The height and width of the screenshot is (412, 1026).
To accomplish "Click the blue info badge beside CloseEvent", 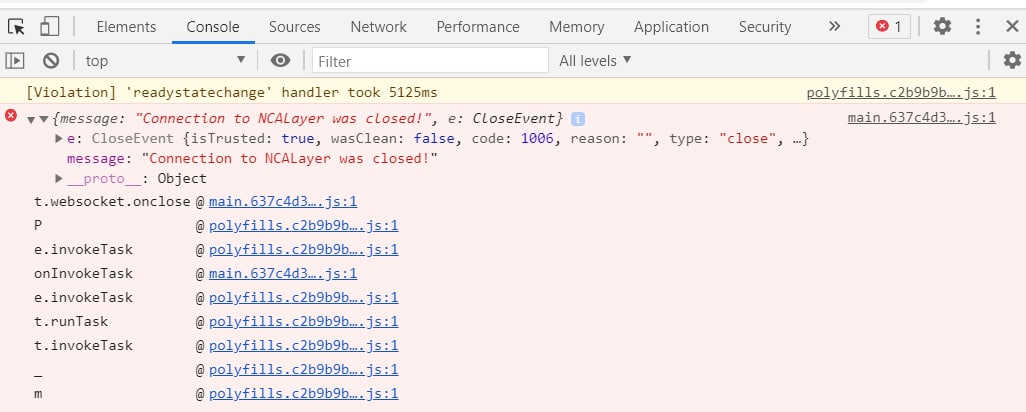I will point(577,118).
